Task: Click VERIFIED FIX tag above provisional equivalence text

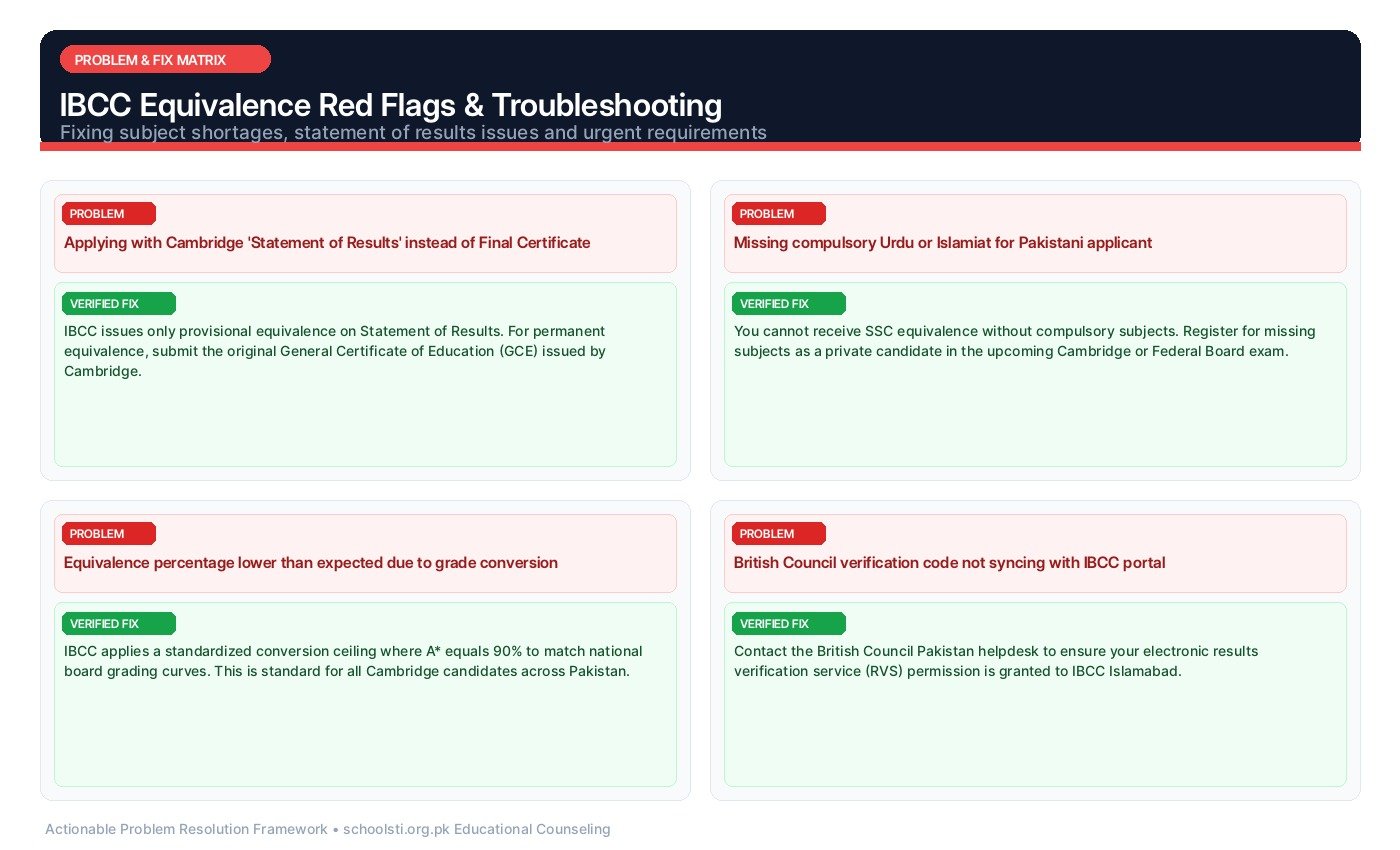Action: 118,303
